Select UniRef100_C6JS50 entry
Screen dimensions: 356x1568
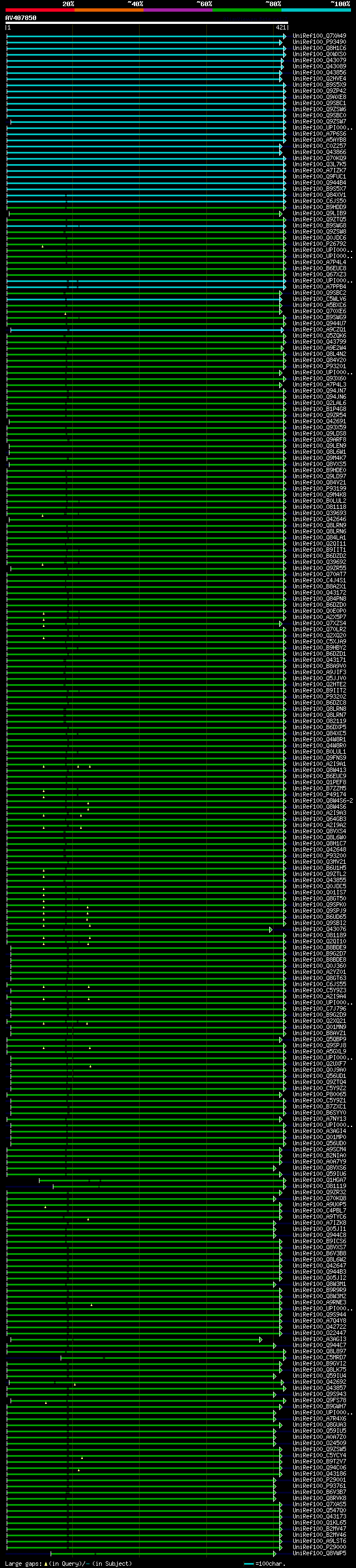tap(319, 201)
